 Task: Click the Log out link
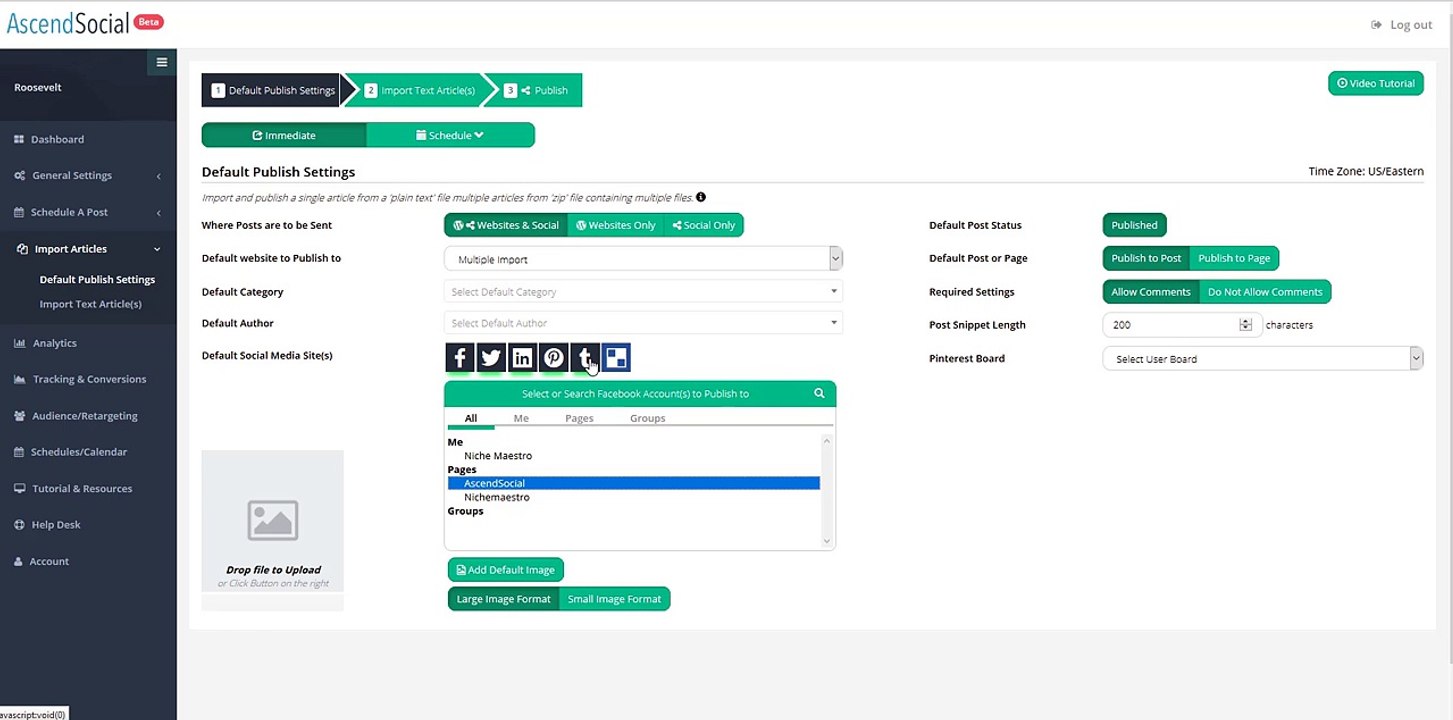coord(1411,25)
